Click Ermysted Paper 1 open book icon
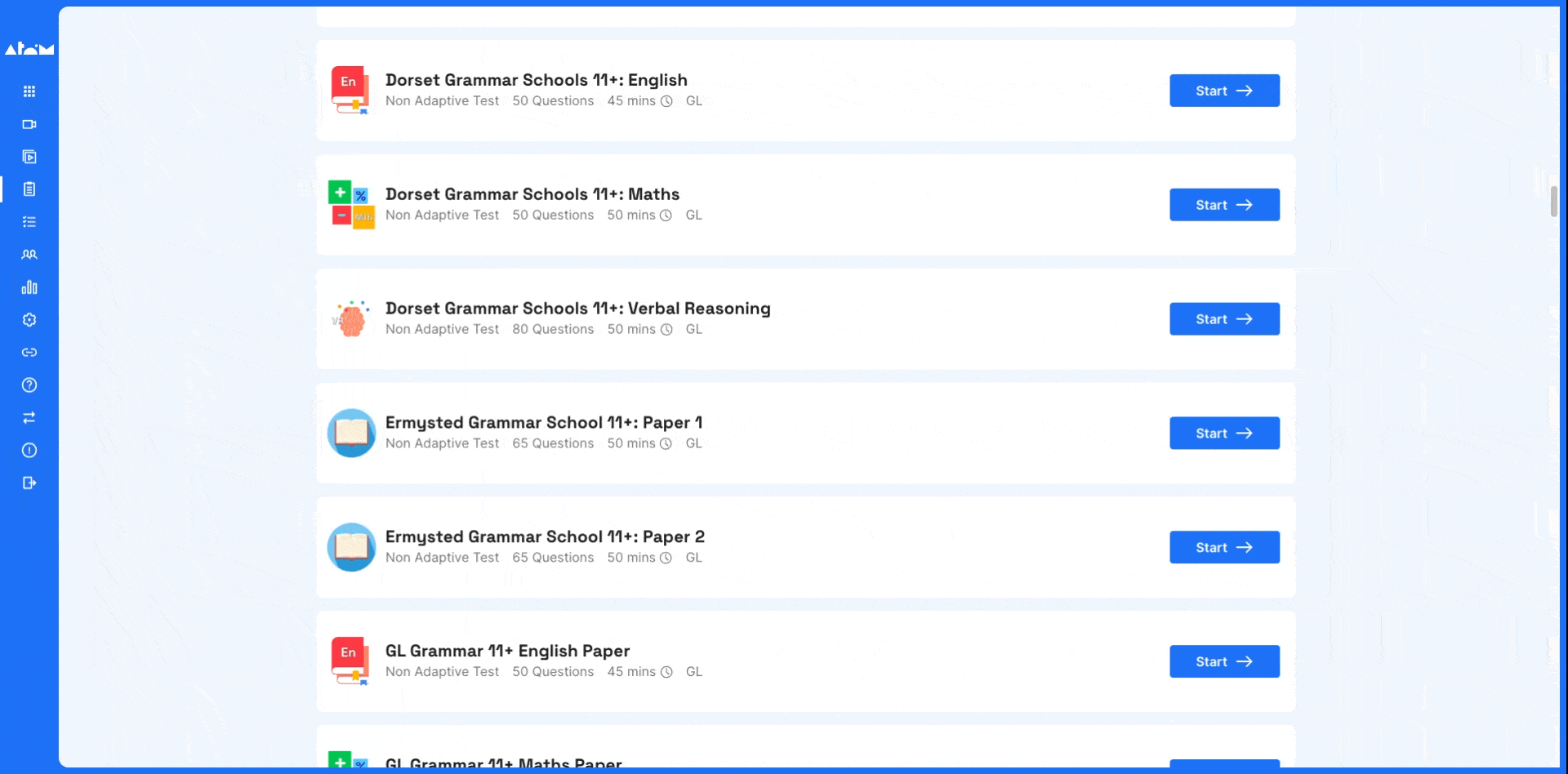 pyautogui.click(x=351, y=434)
